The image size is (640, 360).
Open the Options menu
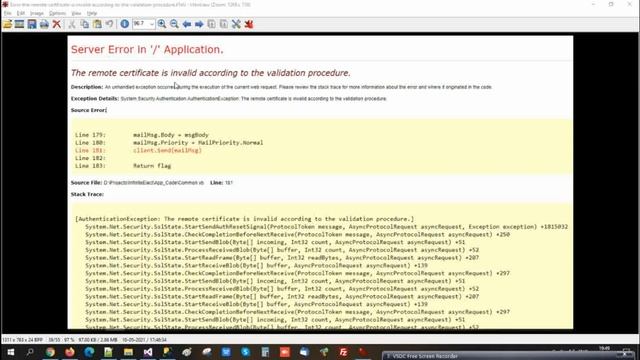pyautogui.click(x=58, y=13)
